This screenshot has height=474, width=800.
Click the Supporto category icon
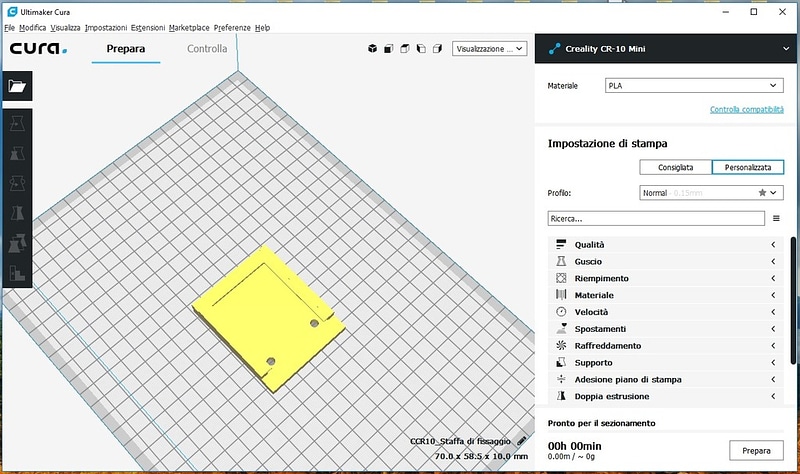click(561, 362)
